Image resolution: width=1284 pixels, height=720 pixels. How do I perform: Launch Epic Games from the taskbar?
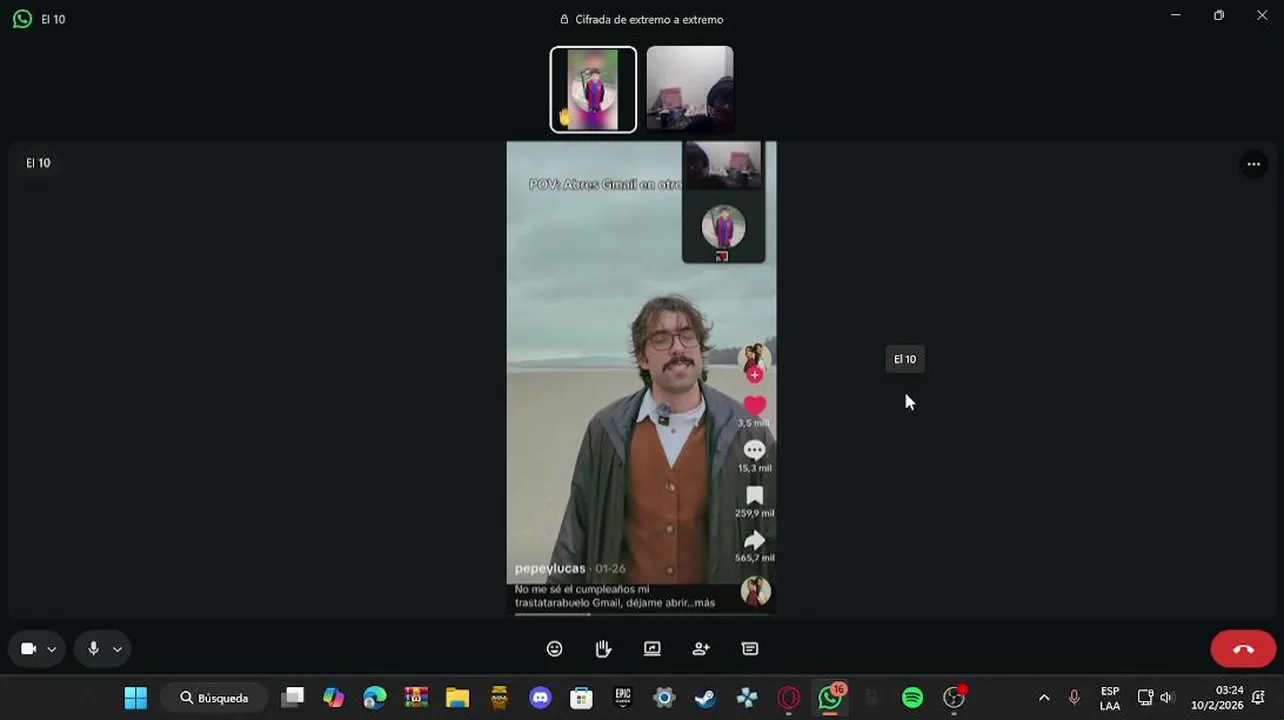click(623, 698)
